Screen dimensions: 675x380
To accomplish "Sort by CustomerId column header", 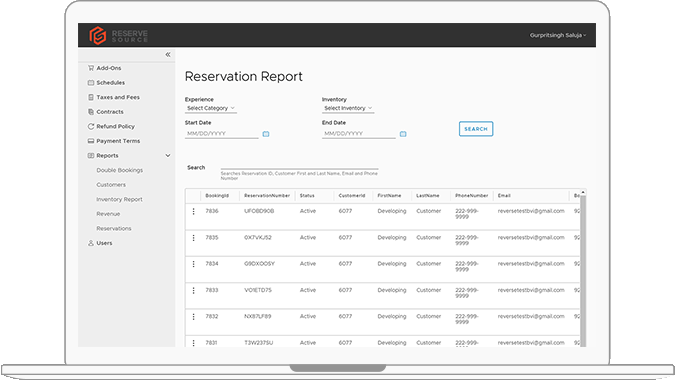I will pyautogui.click(x=352, y=196).
